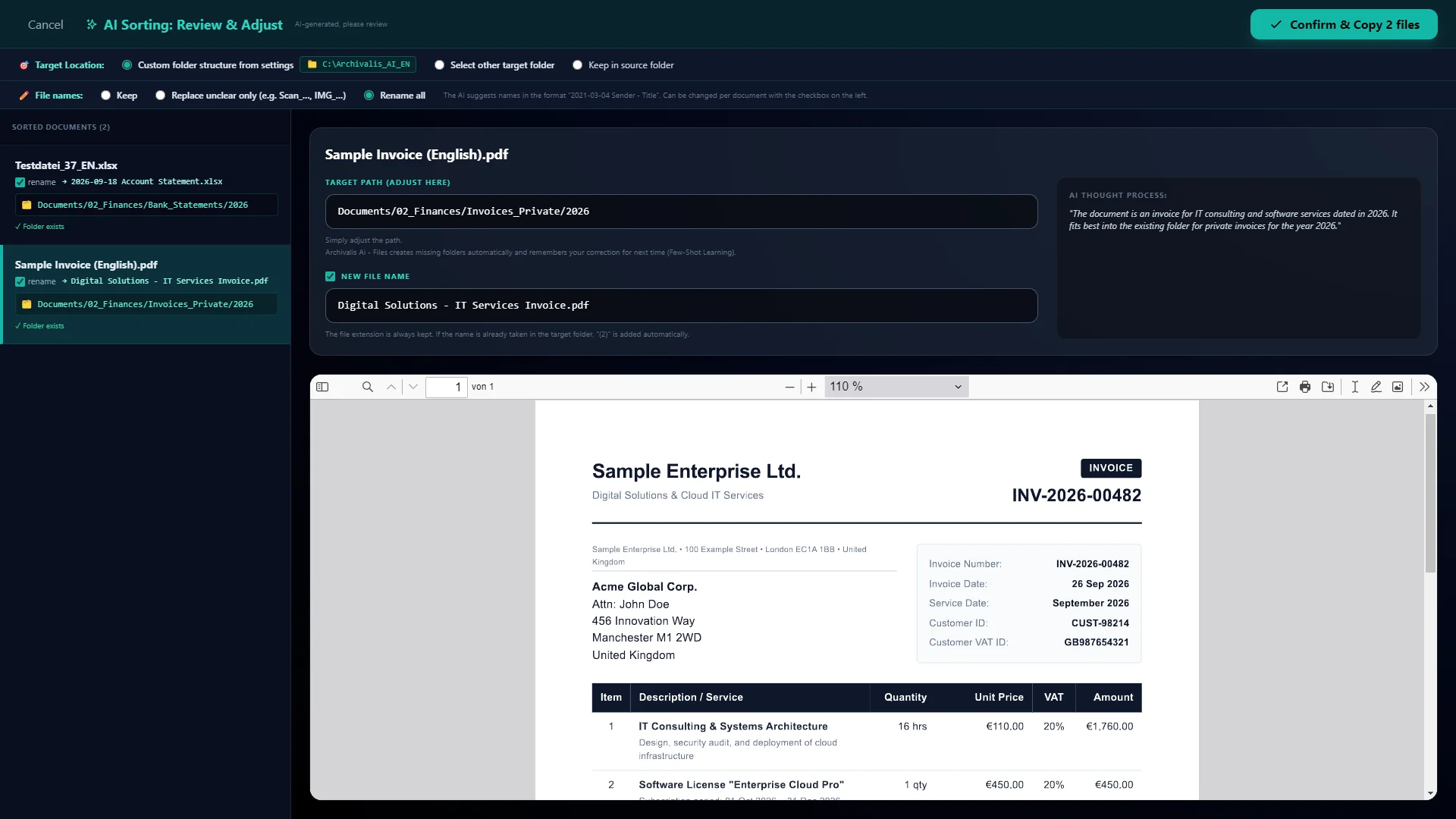The width and height of the screenshot is (1456, 819).
Task: Select the PDF add image tool
Action: (x=1398, y=387)
